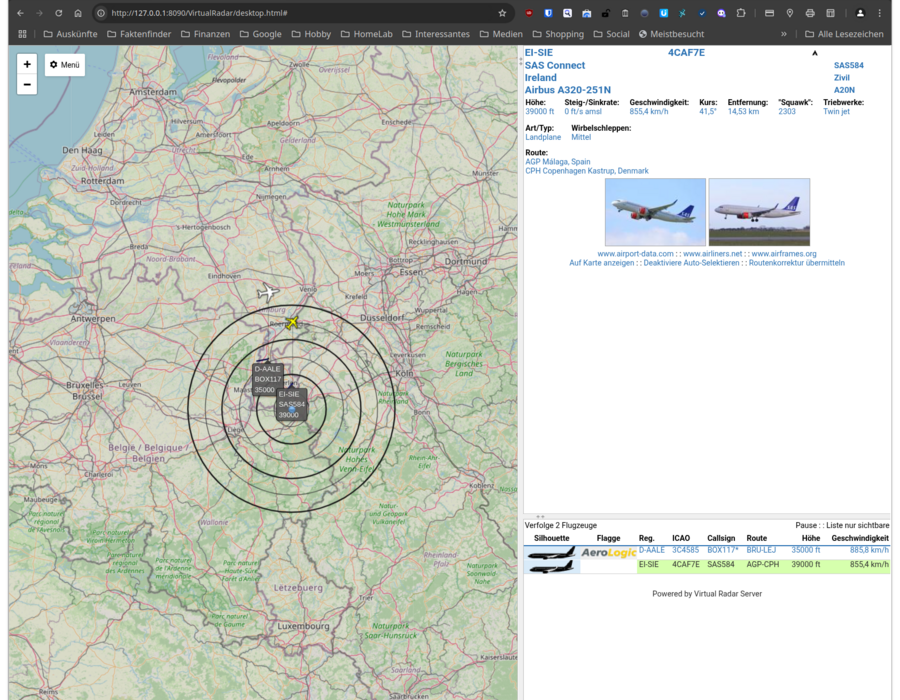Click 'Routenkorrektur übermitteln' link
Image resolution: width=900 pixels, height=700 pixels.
coord(796,263)
